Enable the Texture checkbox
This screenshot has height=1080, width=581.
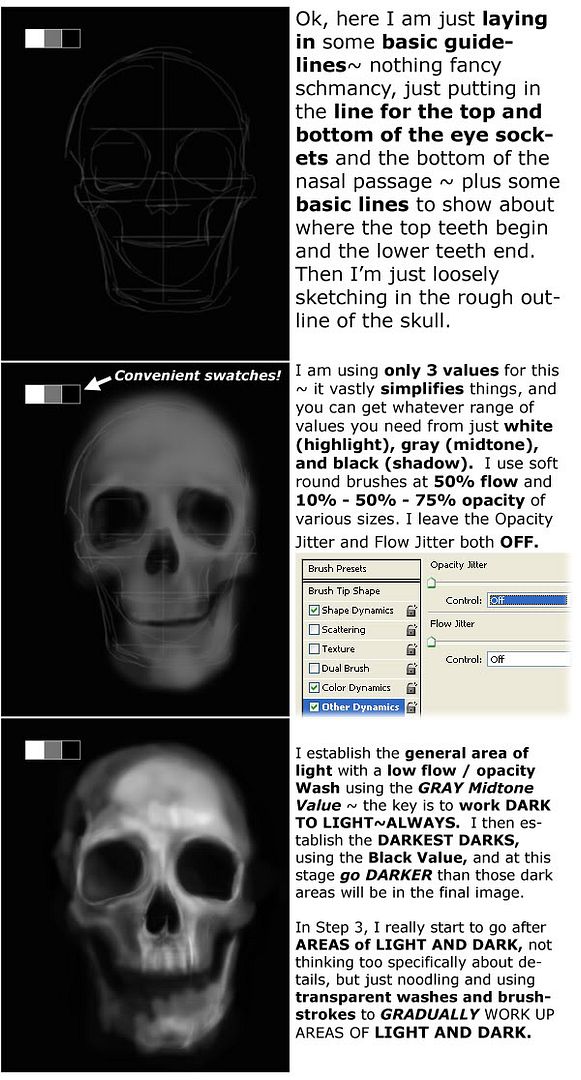click(x=314, y=649)
